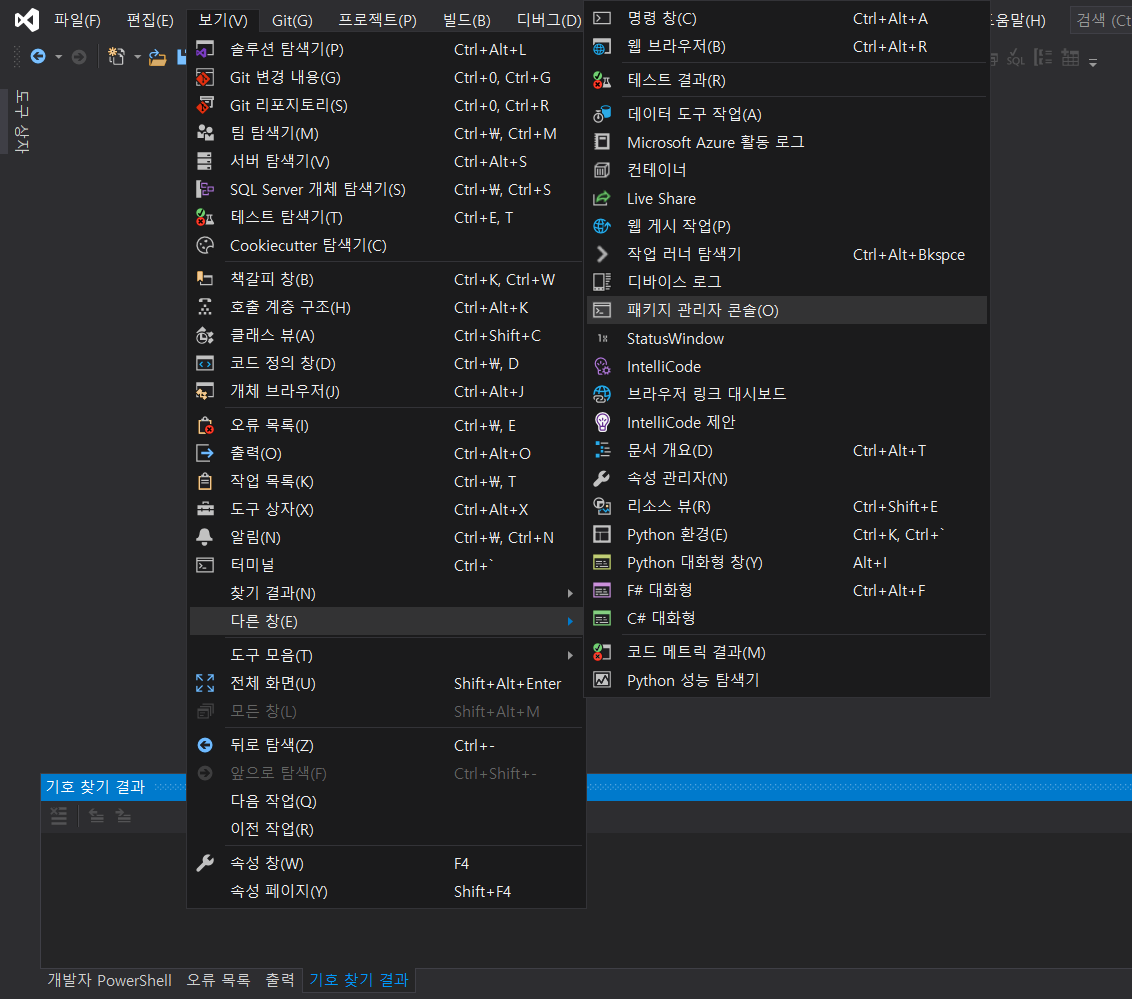Click the 책갈피 창 bookmark icon
This screenshot has height=999, width=1132.
tap(205, 279)
